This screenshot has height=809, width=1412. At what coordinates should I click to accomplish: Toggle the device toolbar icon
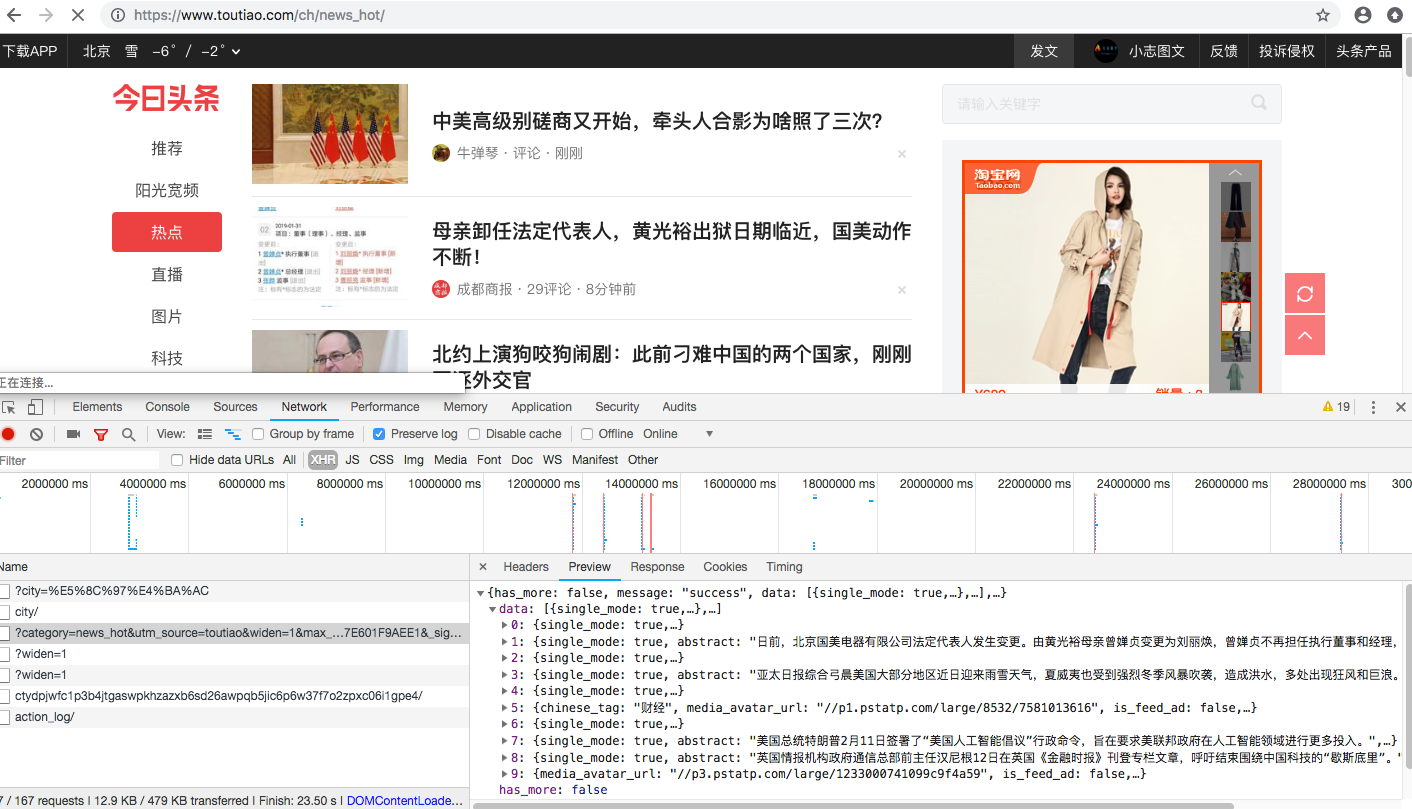point(35,407)
